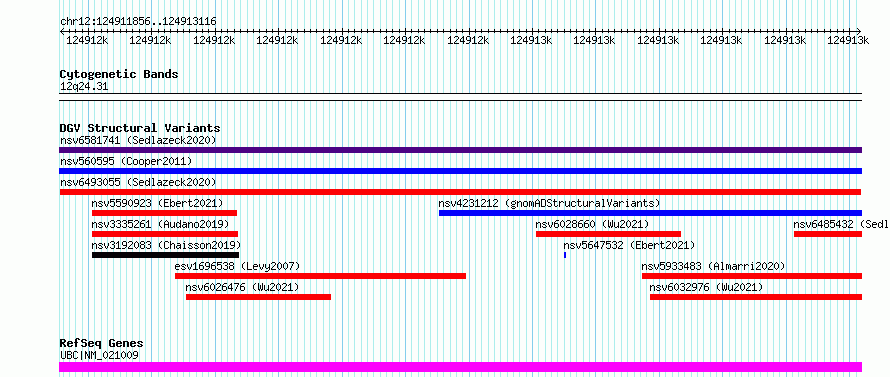Viewport: 890px width, 377px height.
Task: Click the Cytogenetic Bands track heading
Action: click(x=119, y=74)
